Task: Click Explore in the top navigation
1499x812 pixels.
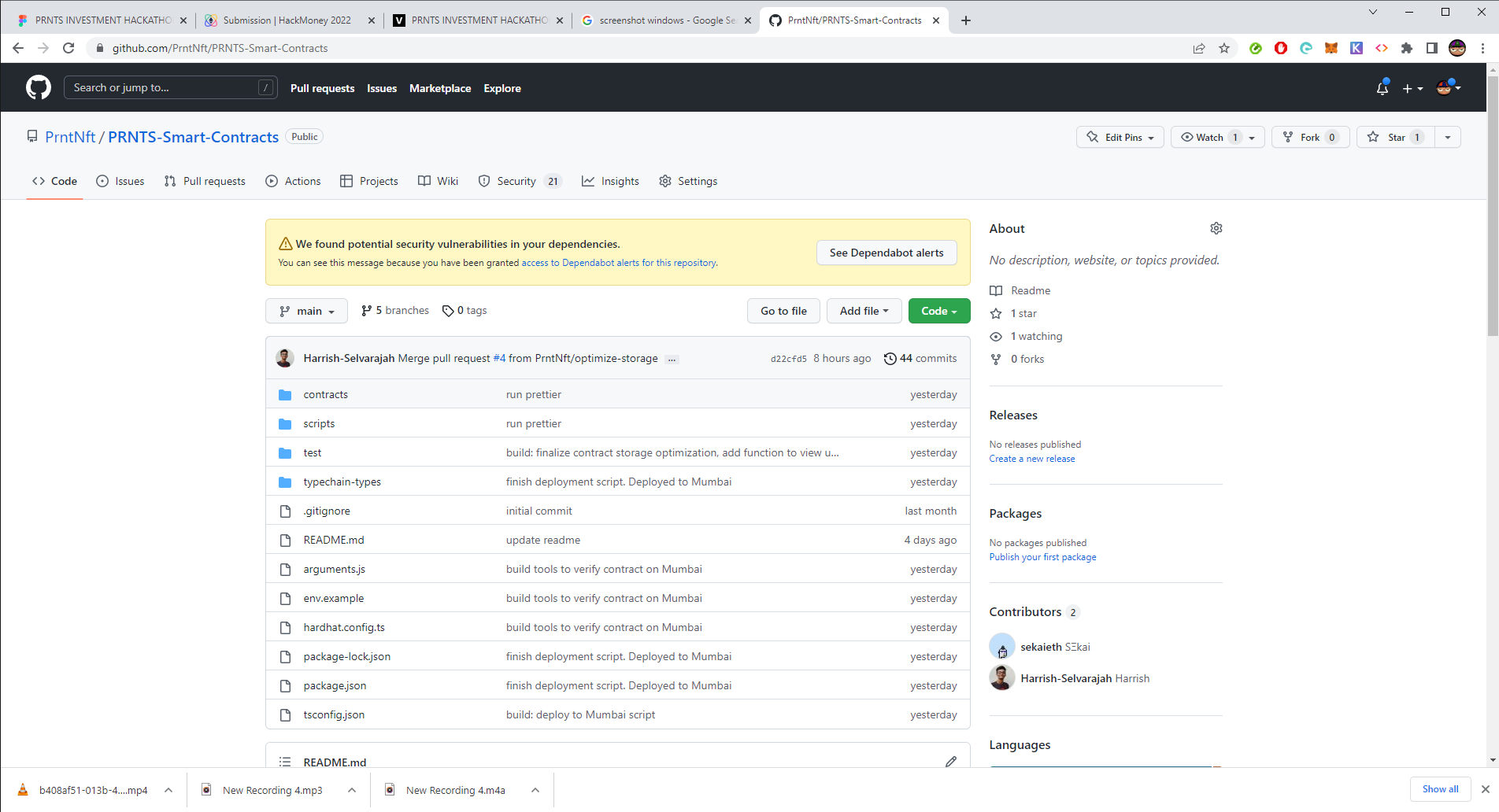Action: point(502,88)
